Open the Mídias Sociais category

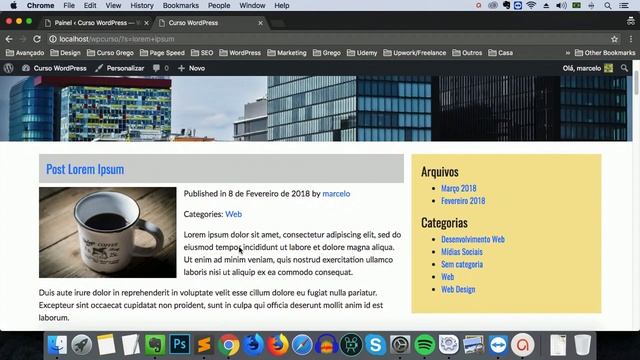(x=462, y=252)
